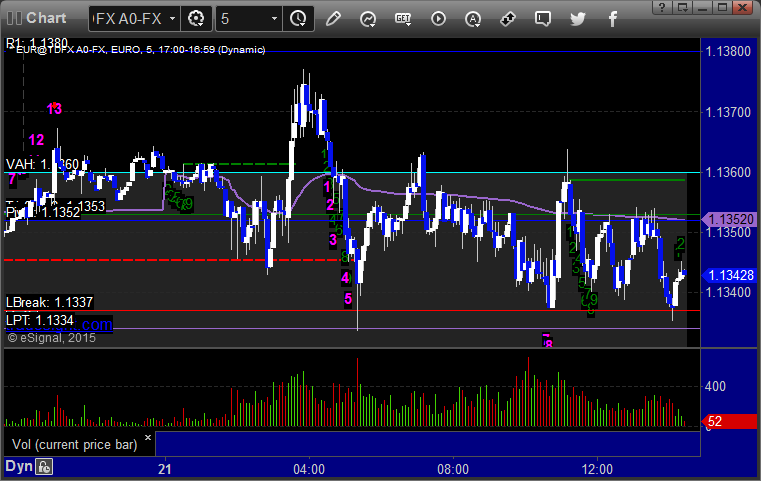The width and height of the screenshot is (761, 481).
Task: Open the help question mark button
Action: click(x=662, y=7)
